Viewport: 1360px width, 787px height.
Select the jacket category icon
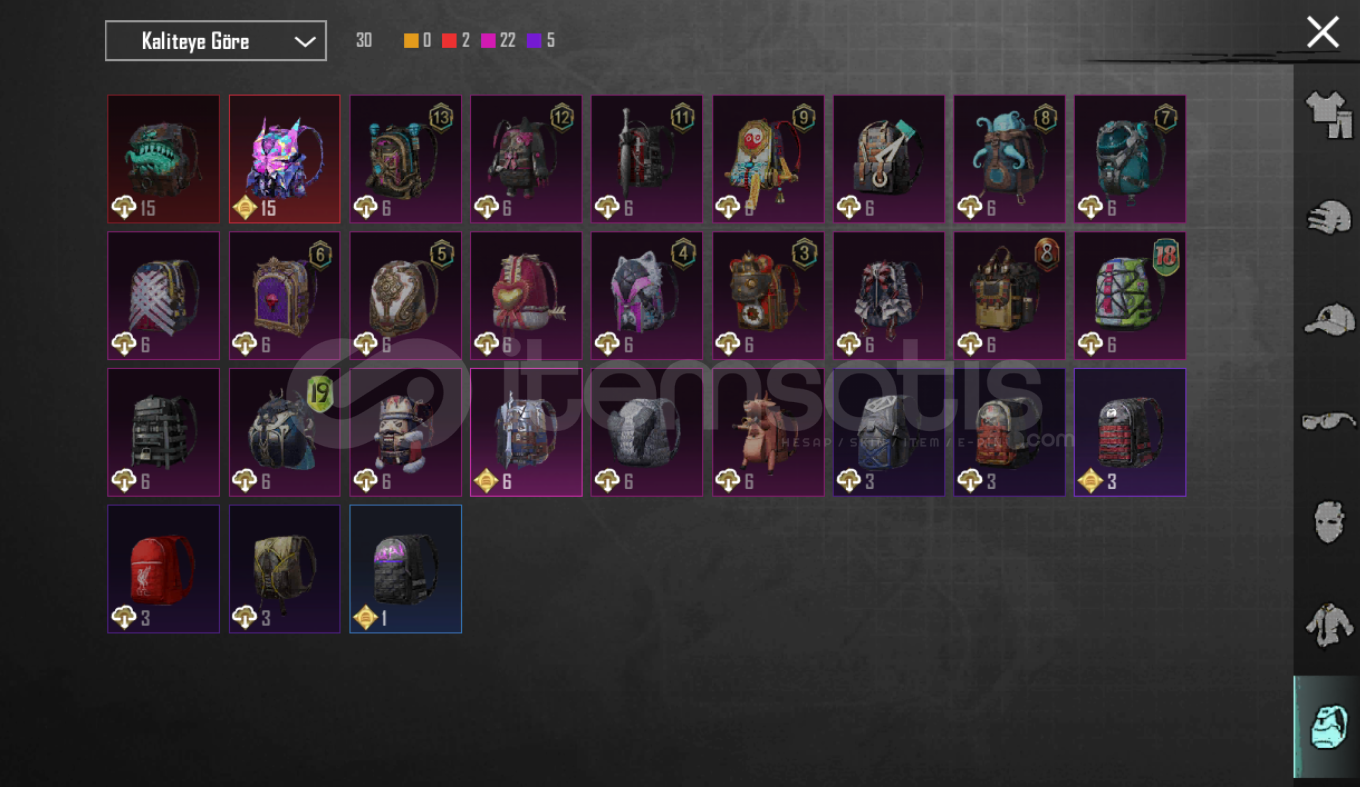[x=1329, y=624]
